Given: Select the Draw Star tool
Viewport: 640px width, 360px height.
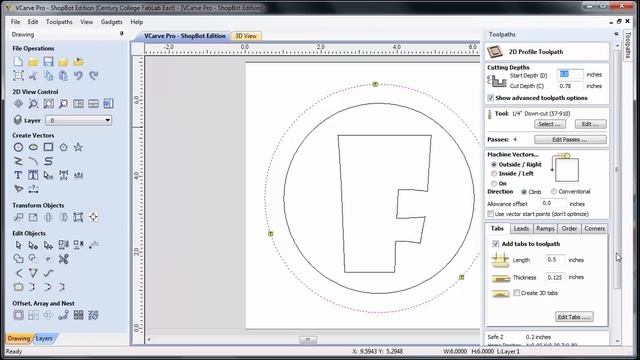Looking at the screenshot, I should pos(78,147).
